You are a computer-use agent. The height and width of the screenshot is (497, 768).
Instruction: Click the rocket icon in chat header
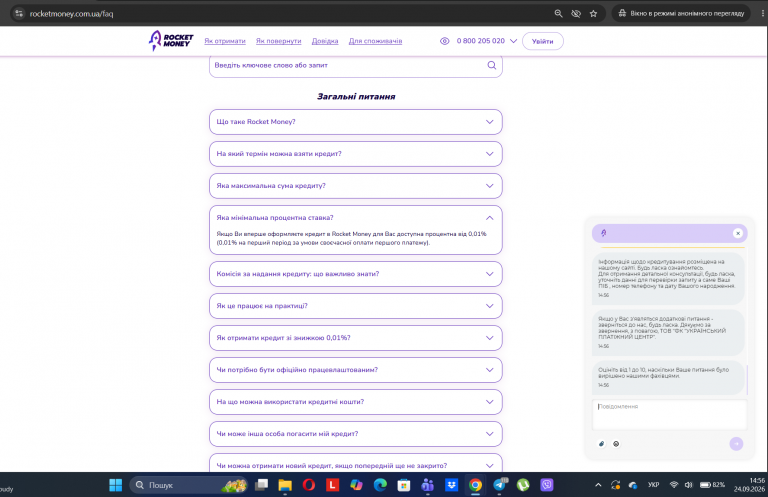pyautogui.click(x=603, y=234)
